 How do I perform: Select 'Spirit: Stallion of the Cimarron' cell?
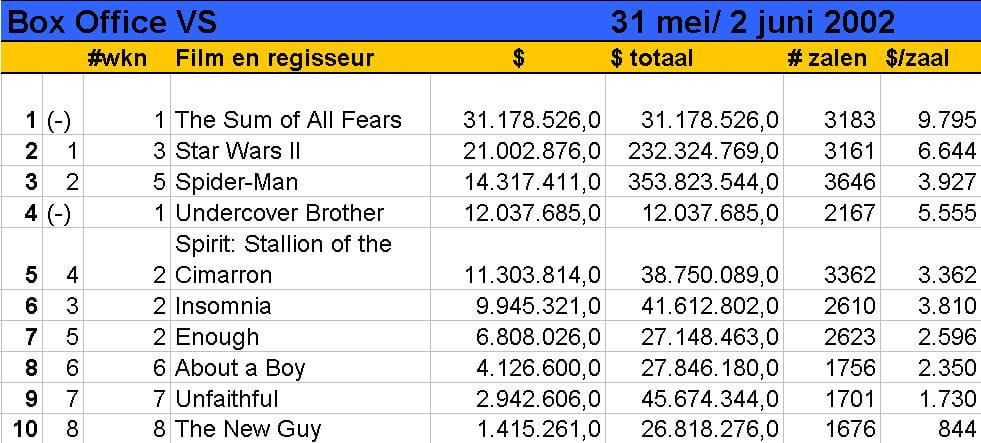click(283, 258)
